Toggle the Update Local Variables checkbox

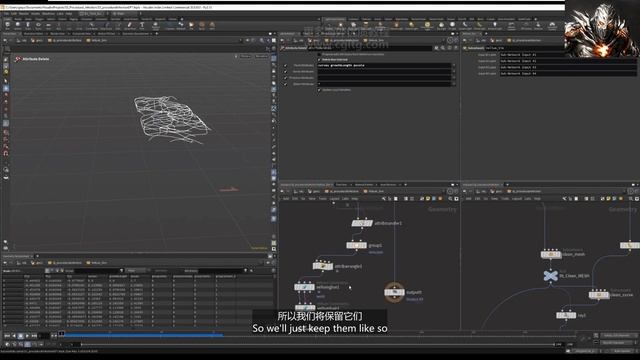pos(320,90)
